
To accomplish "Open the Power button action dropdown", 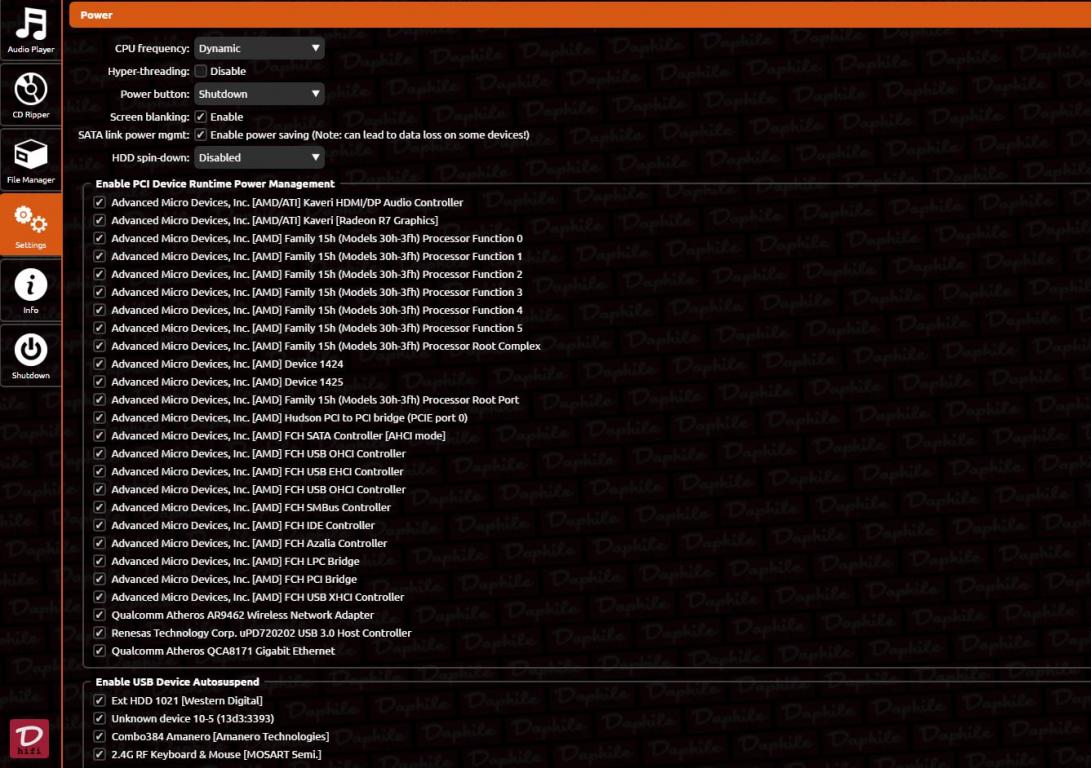I will tap(259, 94).
